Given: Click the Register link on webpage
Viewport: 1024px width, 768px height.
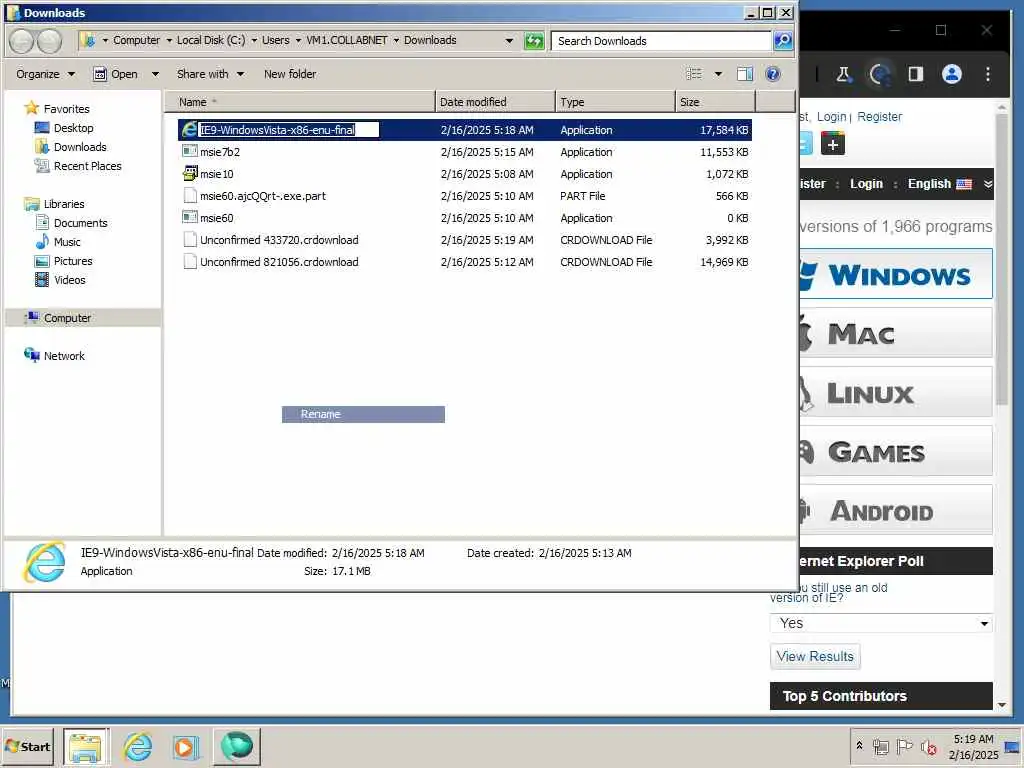Looking at the screenshot, I should 879,116.
